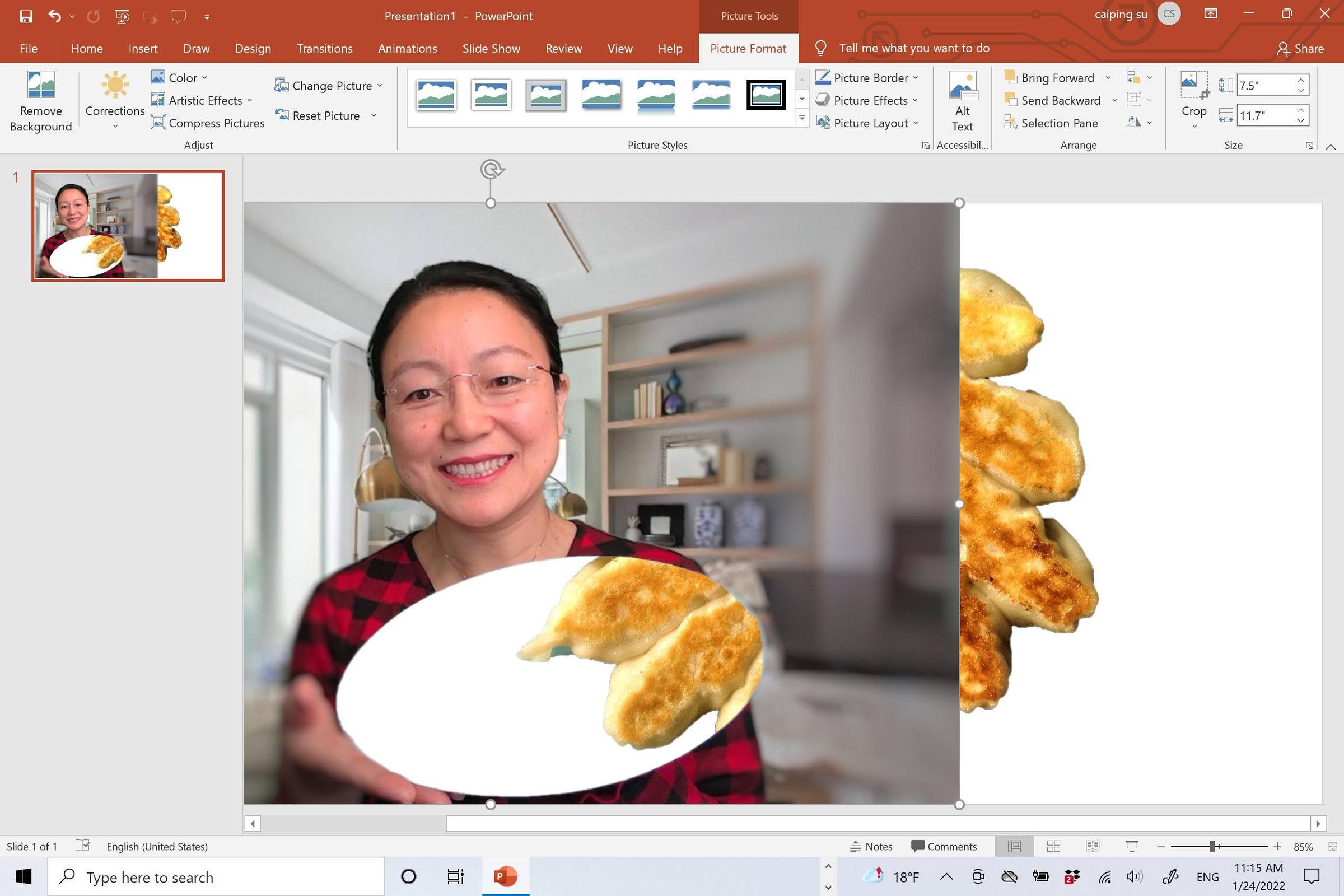This screenshot has height=896, width=1344.
Task: Click the Save icon
Action: [26, 16]
